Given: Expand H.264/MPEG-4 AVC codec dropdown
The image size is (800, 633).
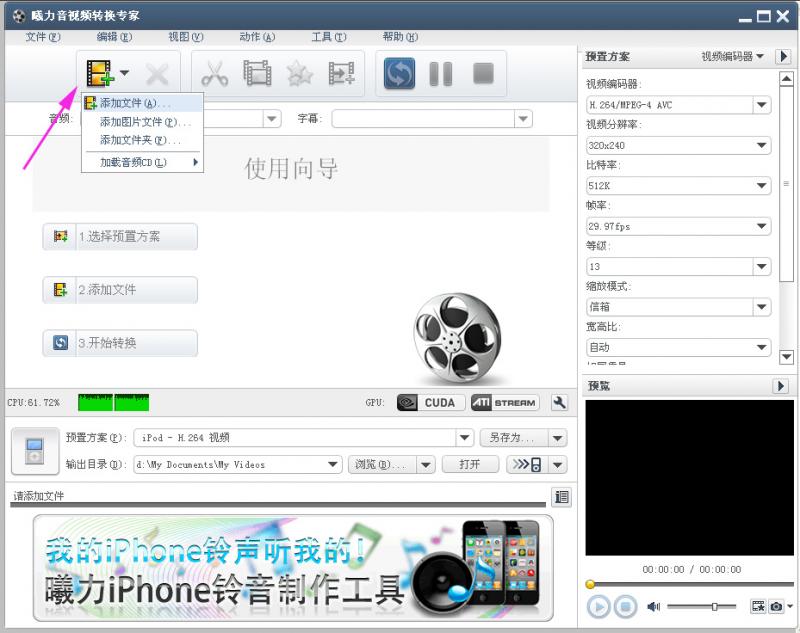Looking at the screenshot, I should point(761,105).
